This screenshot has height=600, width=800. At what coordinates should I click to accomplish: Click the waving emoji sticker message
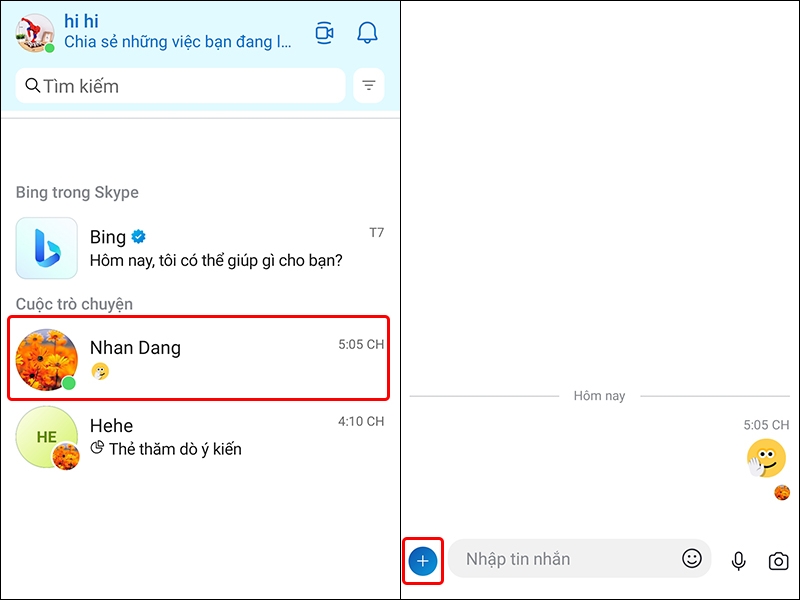point(763,458)
